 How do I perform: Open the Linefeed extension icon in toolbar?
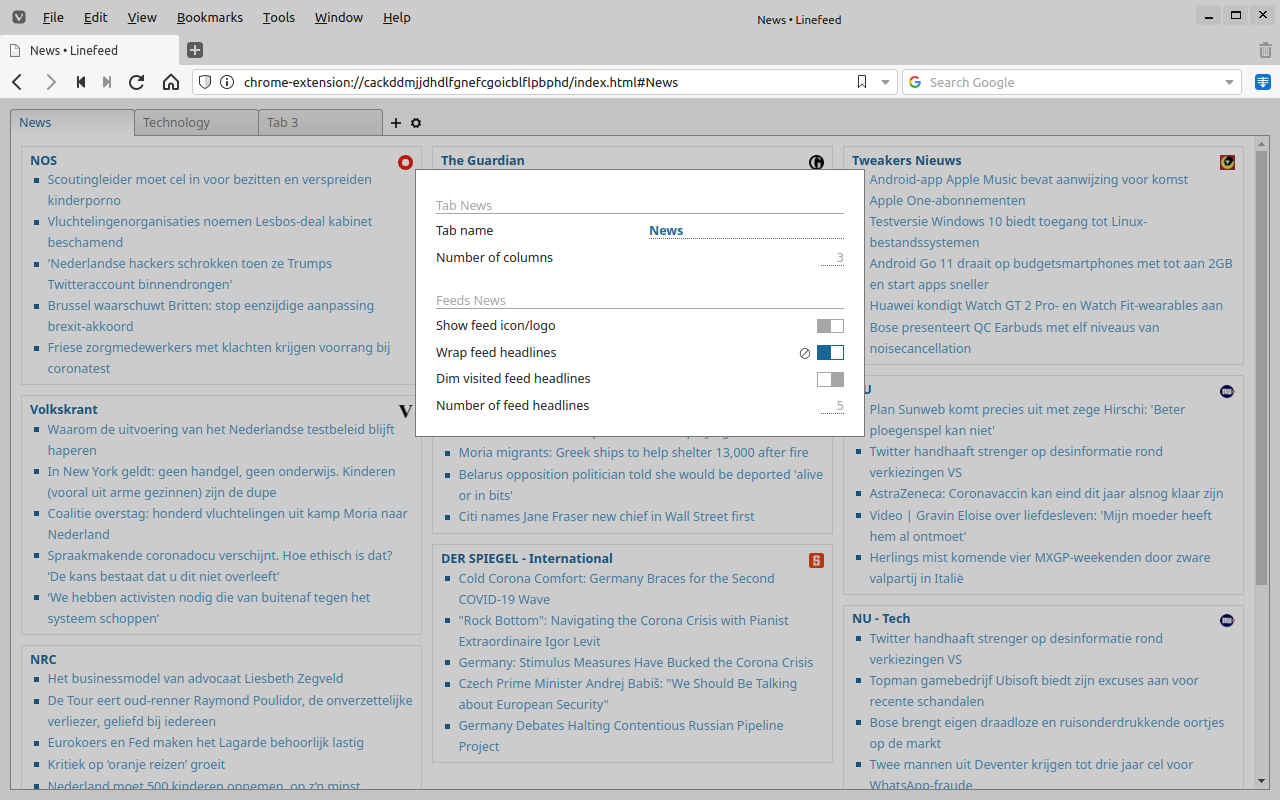1263,82
